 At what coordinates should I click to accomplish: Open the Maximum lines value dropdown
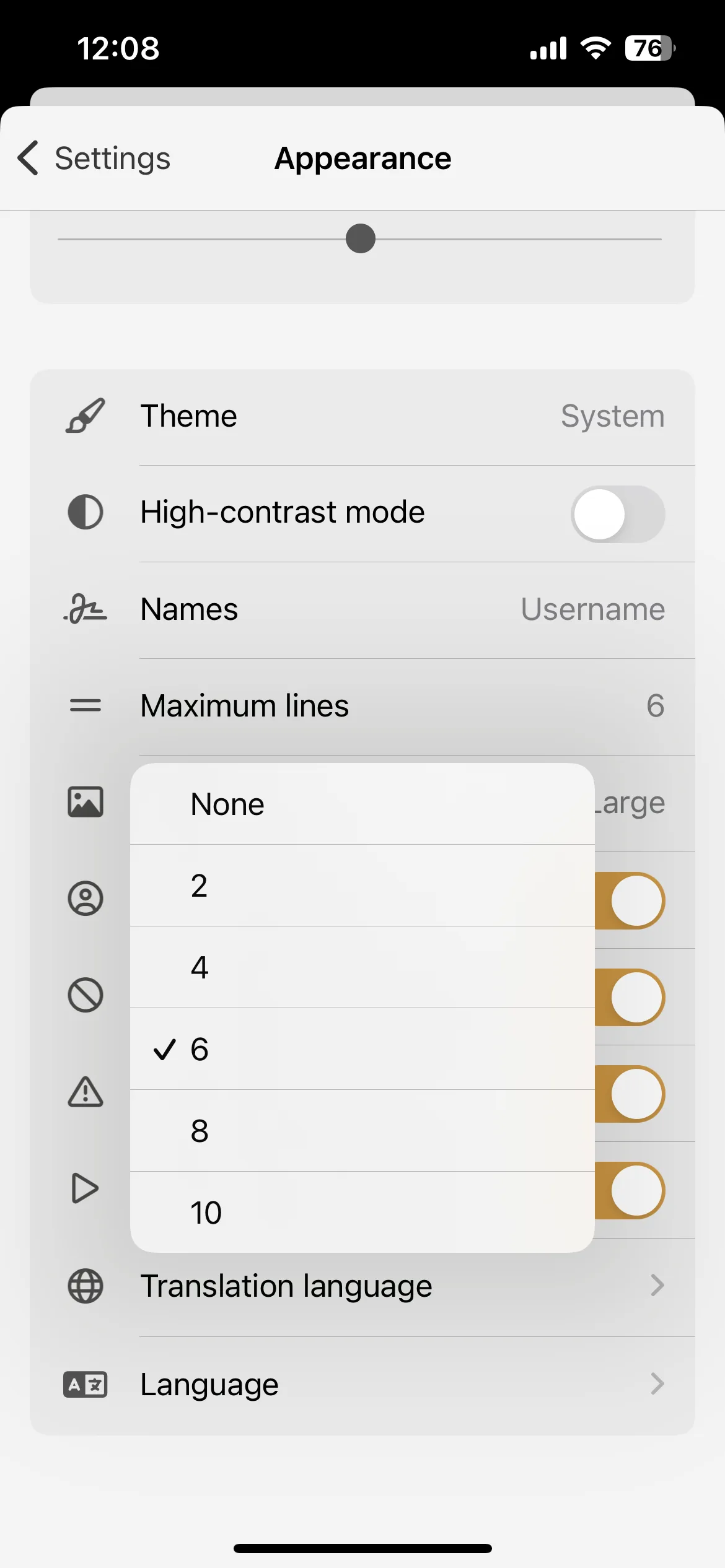(655, 705)
